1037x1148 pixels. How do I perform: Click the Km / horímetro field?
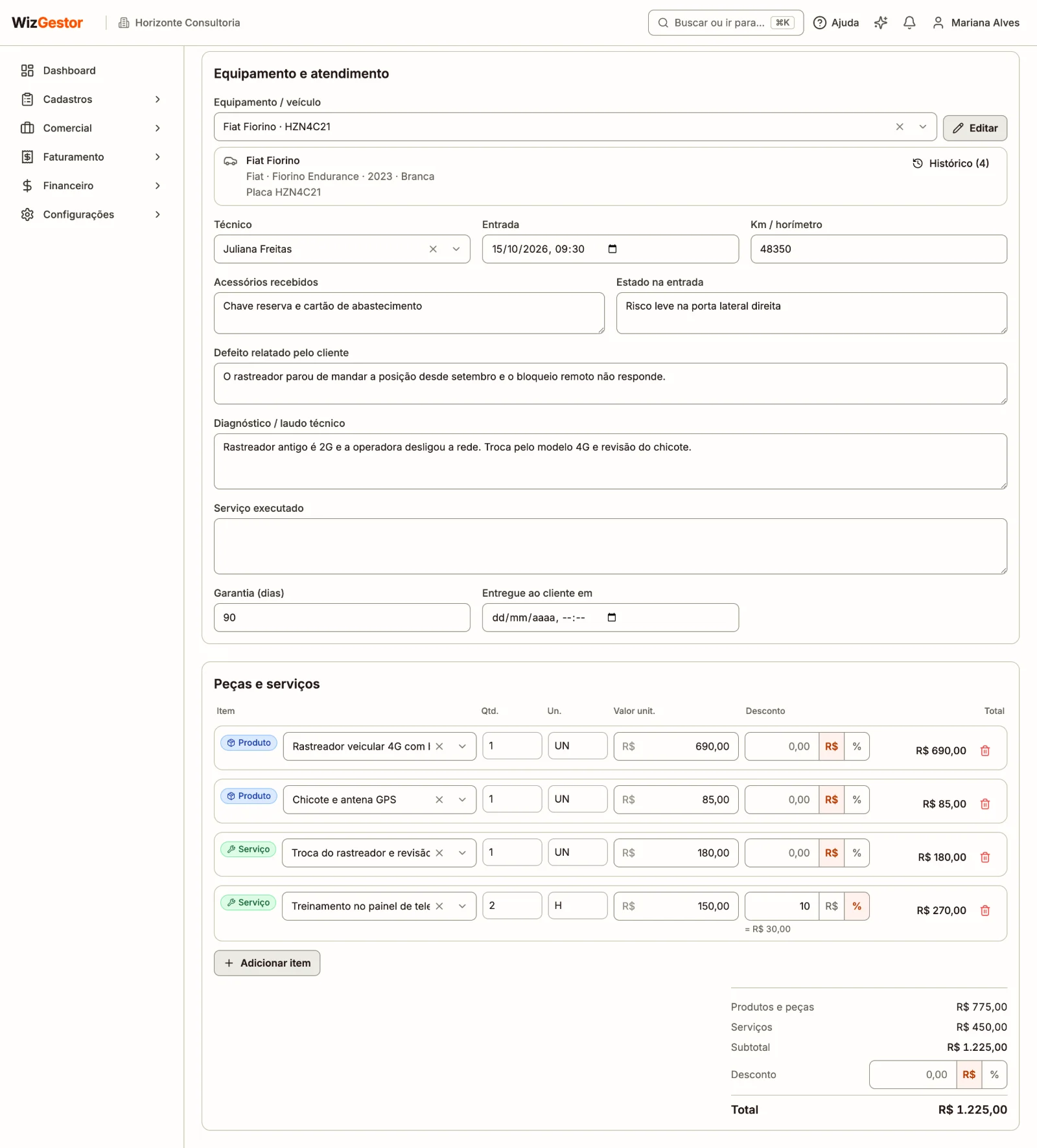click(879, 249)
